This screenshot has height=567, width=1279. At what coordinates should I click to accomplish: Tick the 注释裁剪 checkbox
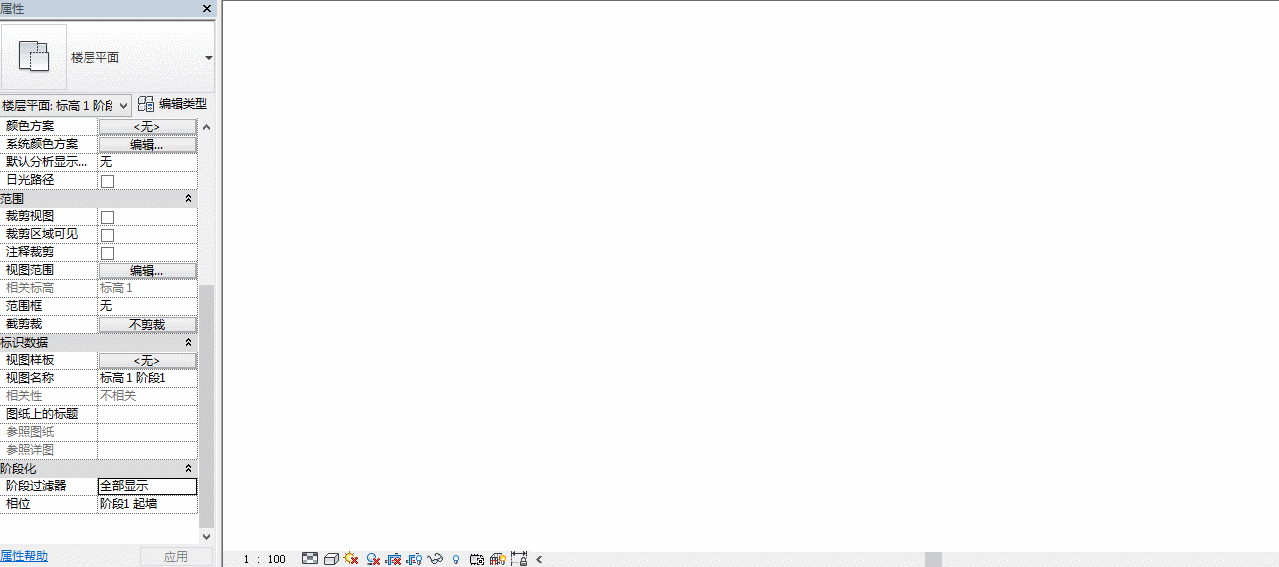coord(107,253)
